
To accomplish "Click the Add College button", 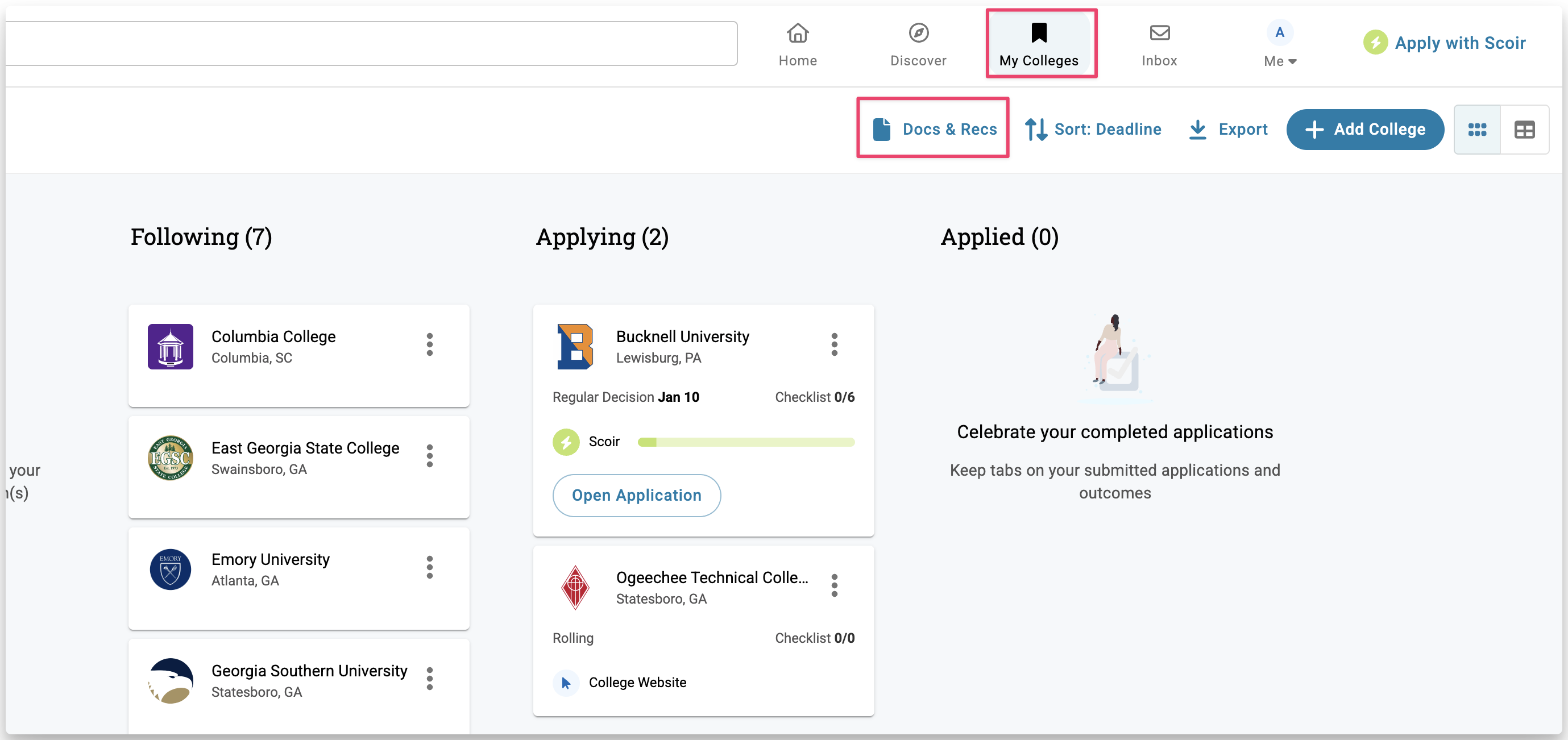I will pos(1364,130).
